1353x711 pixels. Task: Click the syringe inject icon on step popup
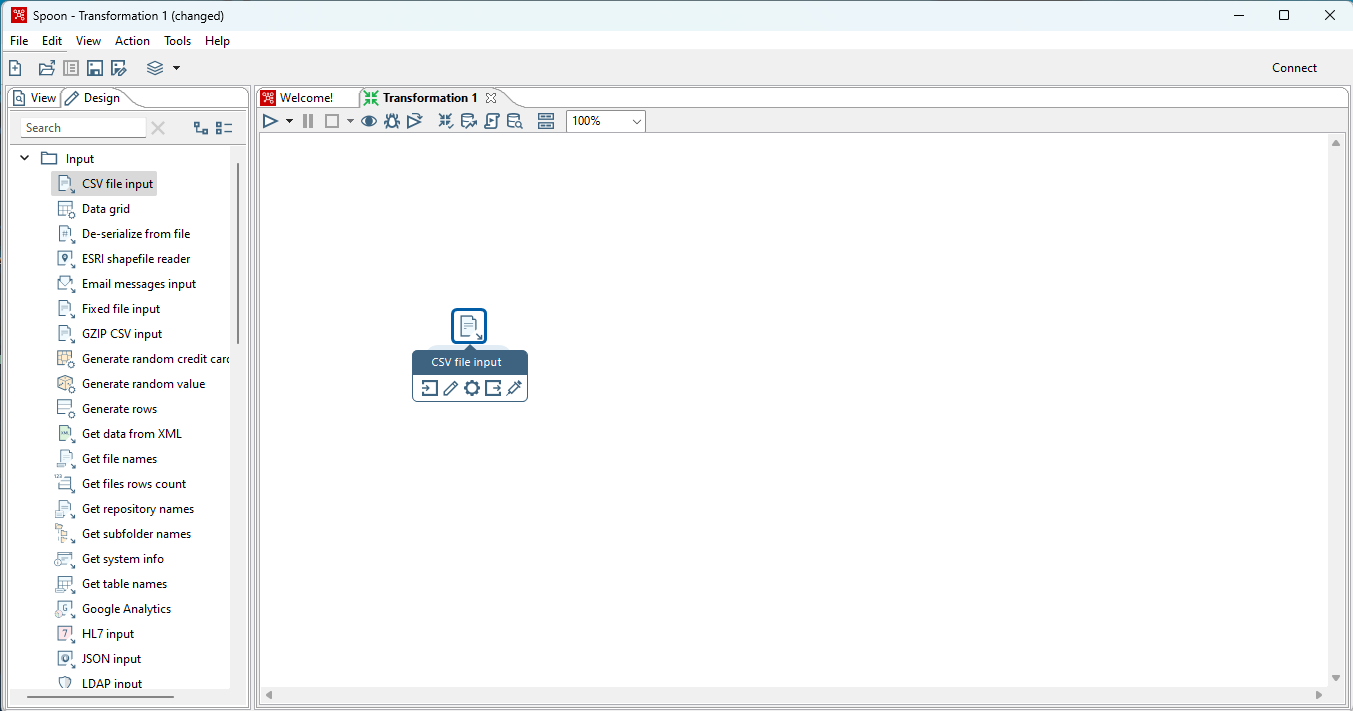tap(514, 388)
